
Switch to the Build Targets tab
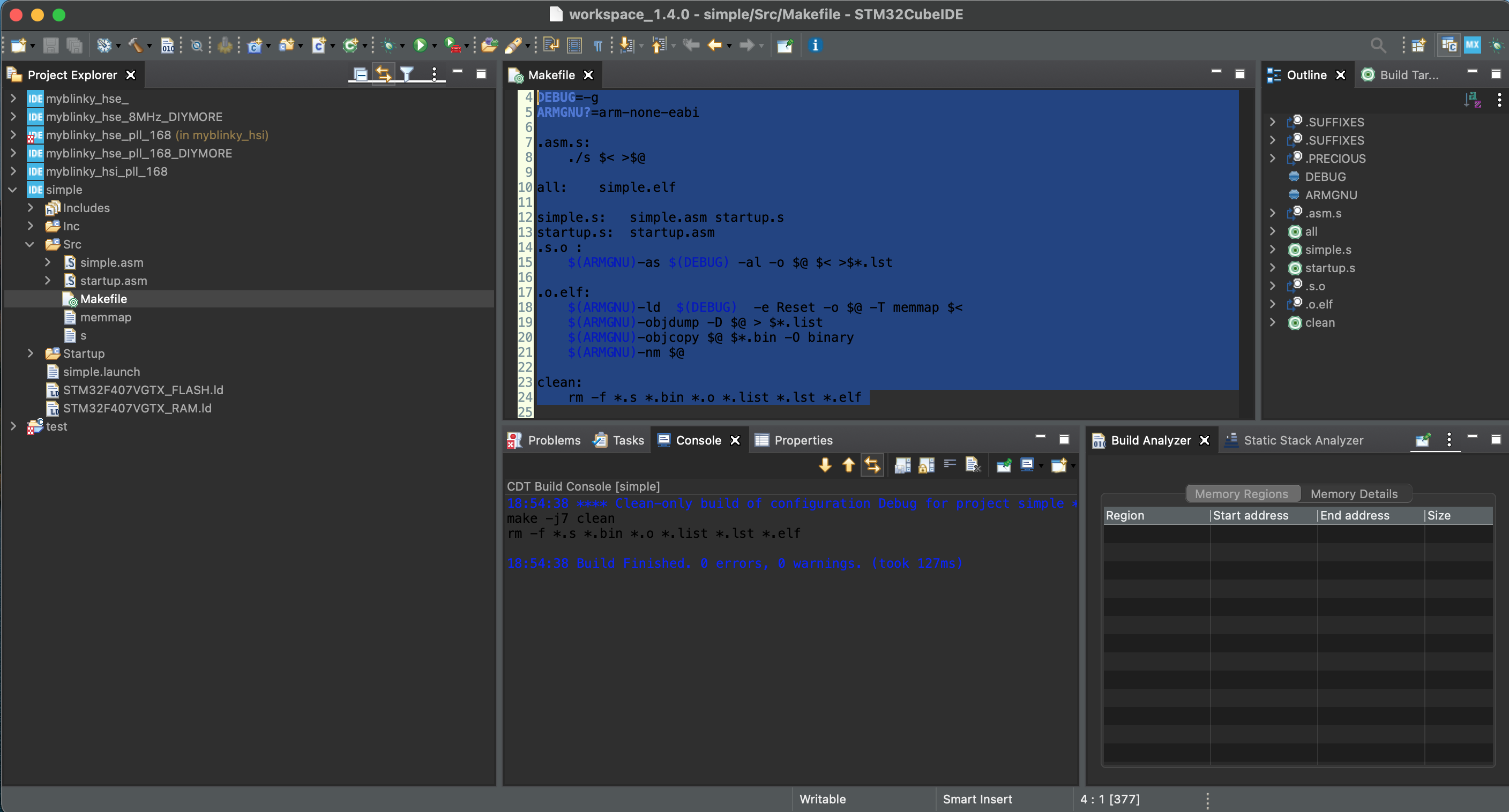(x=1400, y=75)
